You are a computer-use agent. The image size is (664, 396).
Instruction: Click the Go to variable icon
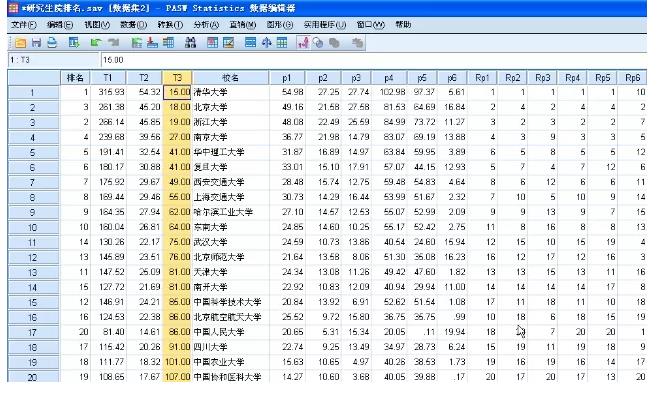point(152,43)
